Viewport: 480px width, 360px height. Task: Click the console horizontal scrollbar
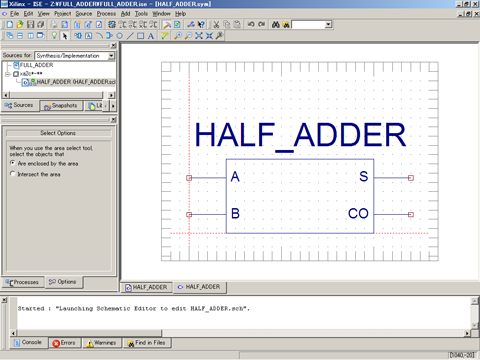pos(240,333)
